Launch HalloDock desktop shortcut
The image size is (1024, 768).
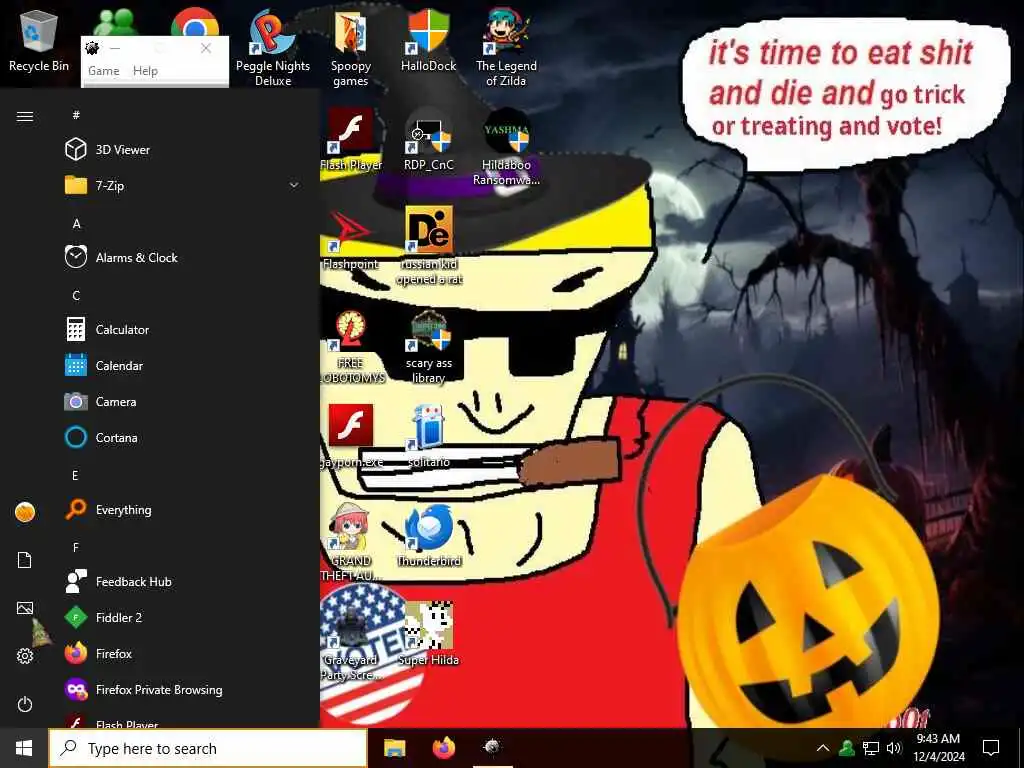tap(428, 40)
